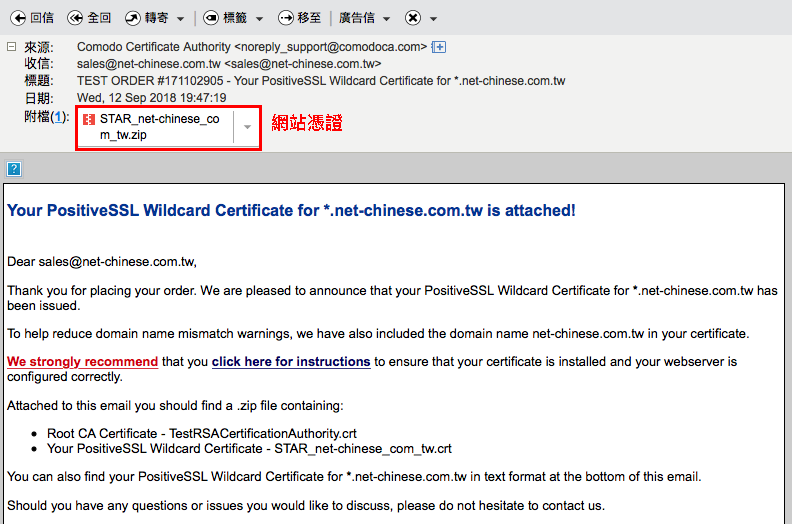Open 'click here for instructions' link
The image size is (792, 524).
point(291,362)
